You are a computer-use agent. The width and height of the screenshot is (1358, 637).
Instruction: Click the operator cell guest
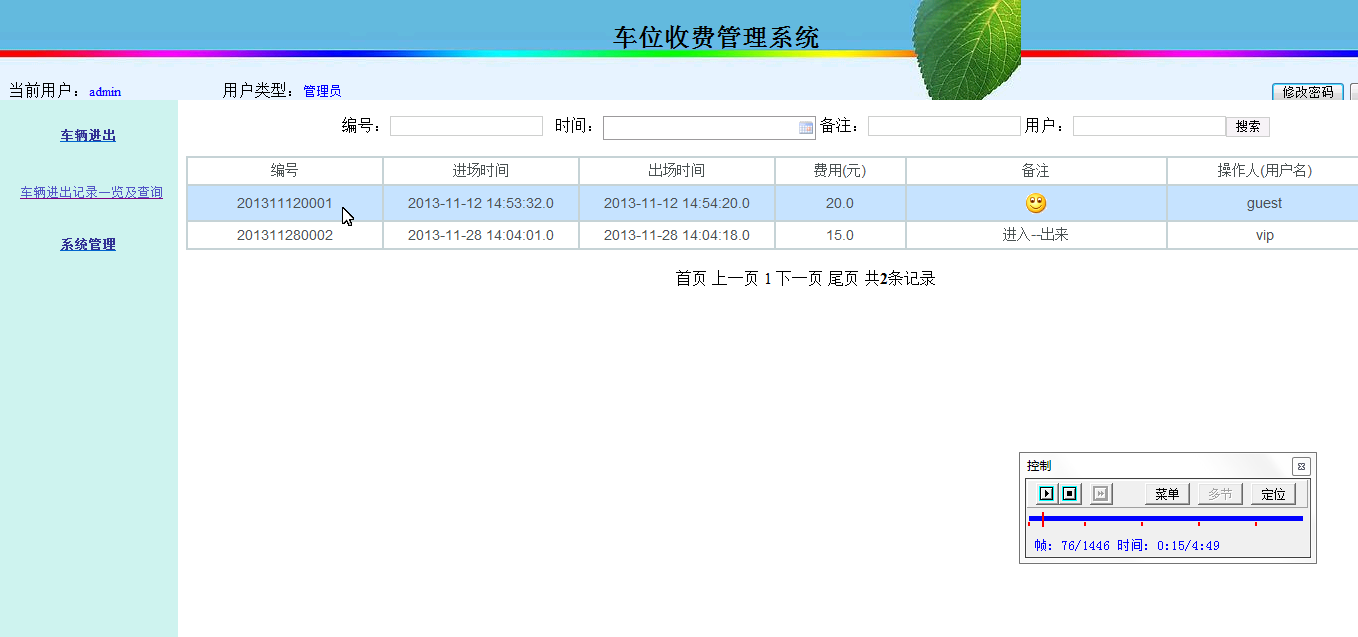[x=1264, y=203]
